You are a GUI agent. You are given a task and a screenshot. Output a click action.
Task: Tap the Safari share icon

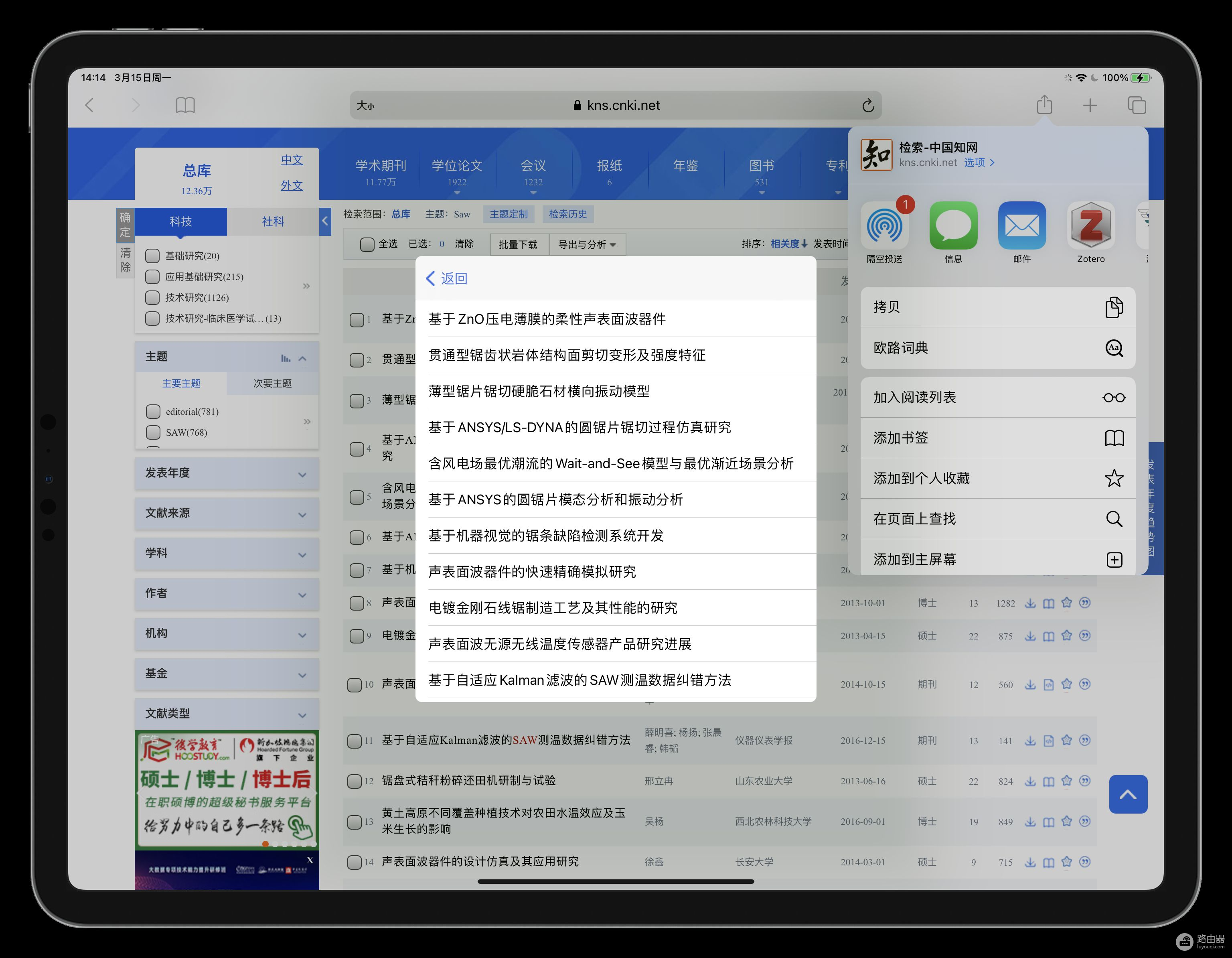(1044, 104)
